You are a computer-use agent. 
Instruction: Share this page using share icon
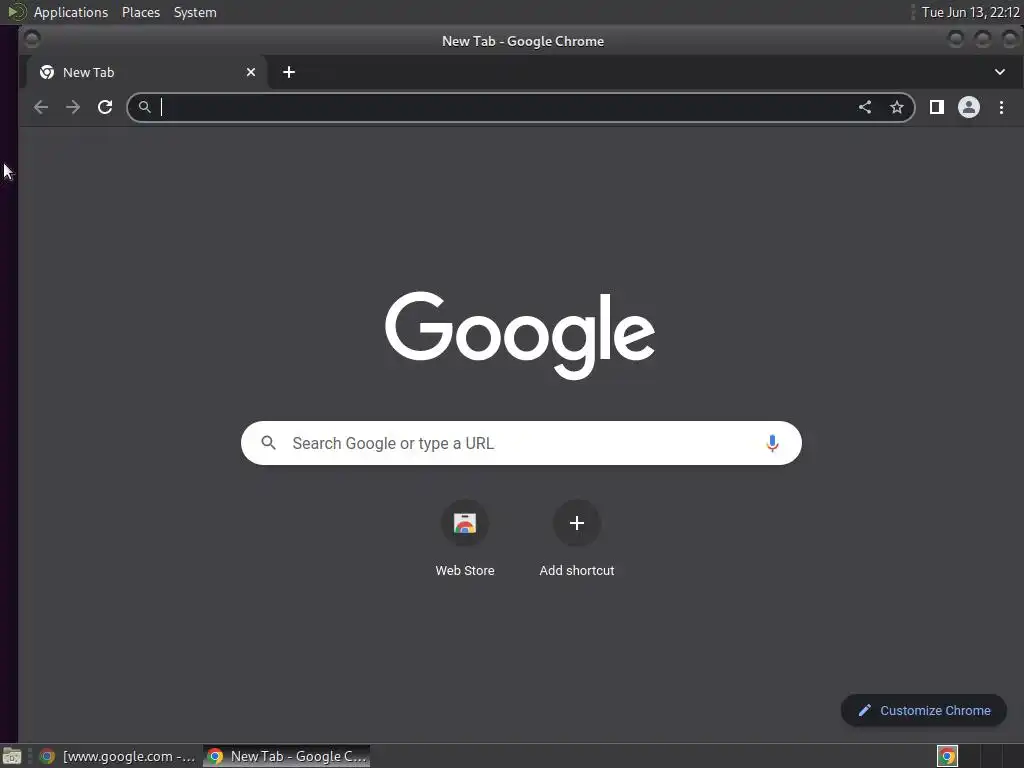tap(865, 107)
